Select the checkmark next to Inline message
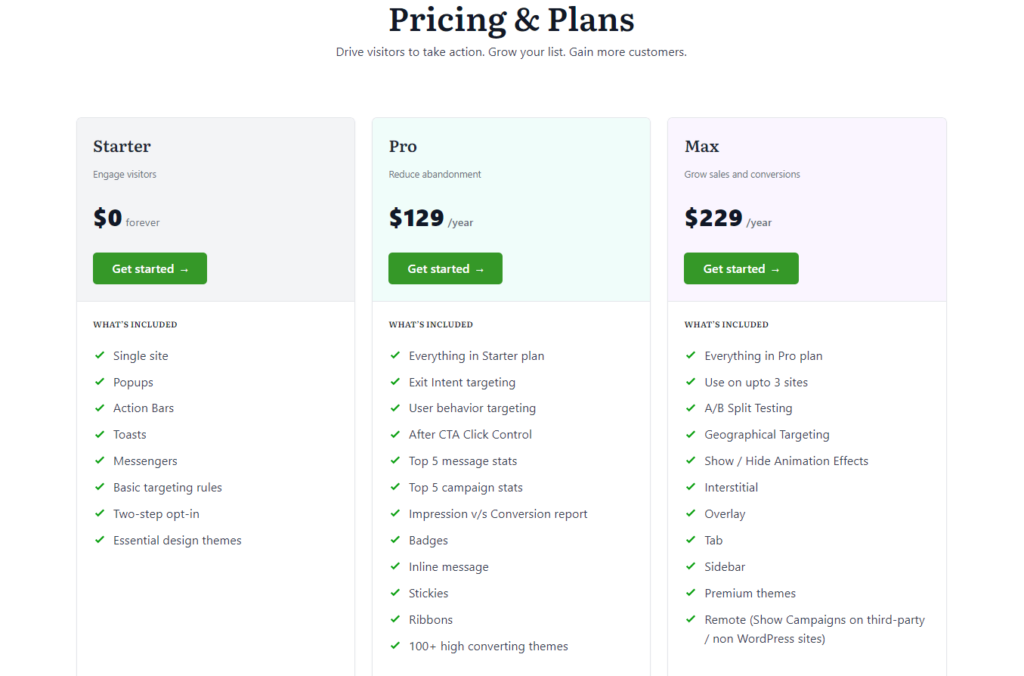Screen dimensions: 1024x676 click(394, 566)
